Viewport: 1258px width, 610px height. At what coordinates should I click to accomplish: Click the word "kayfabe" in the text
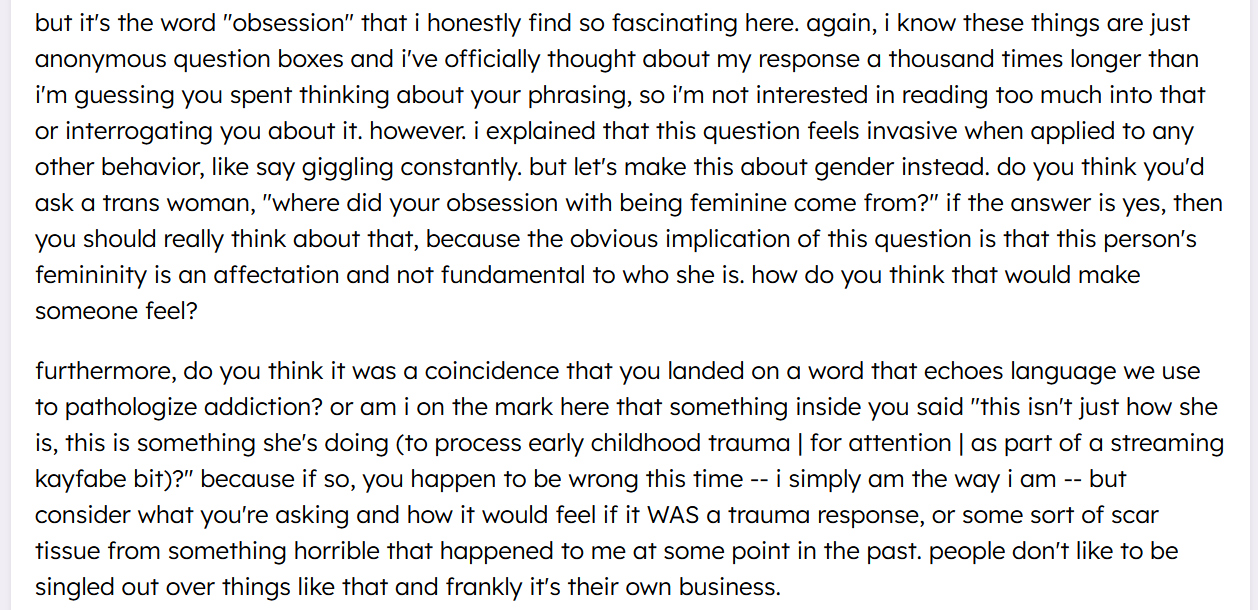80,479
